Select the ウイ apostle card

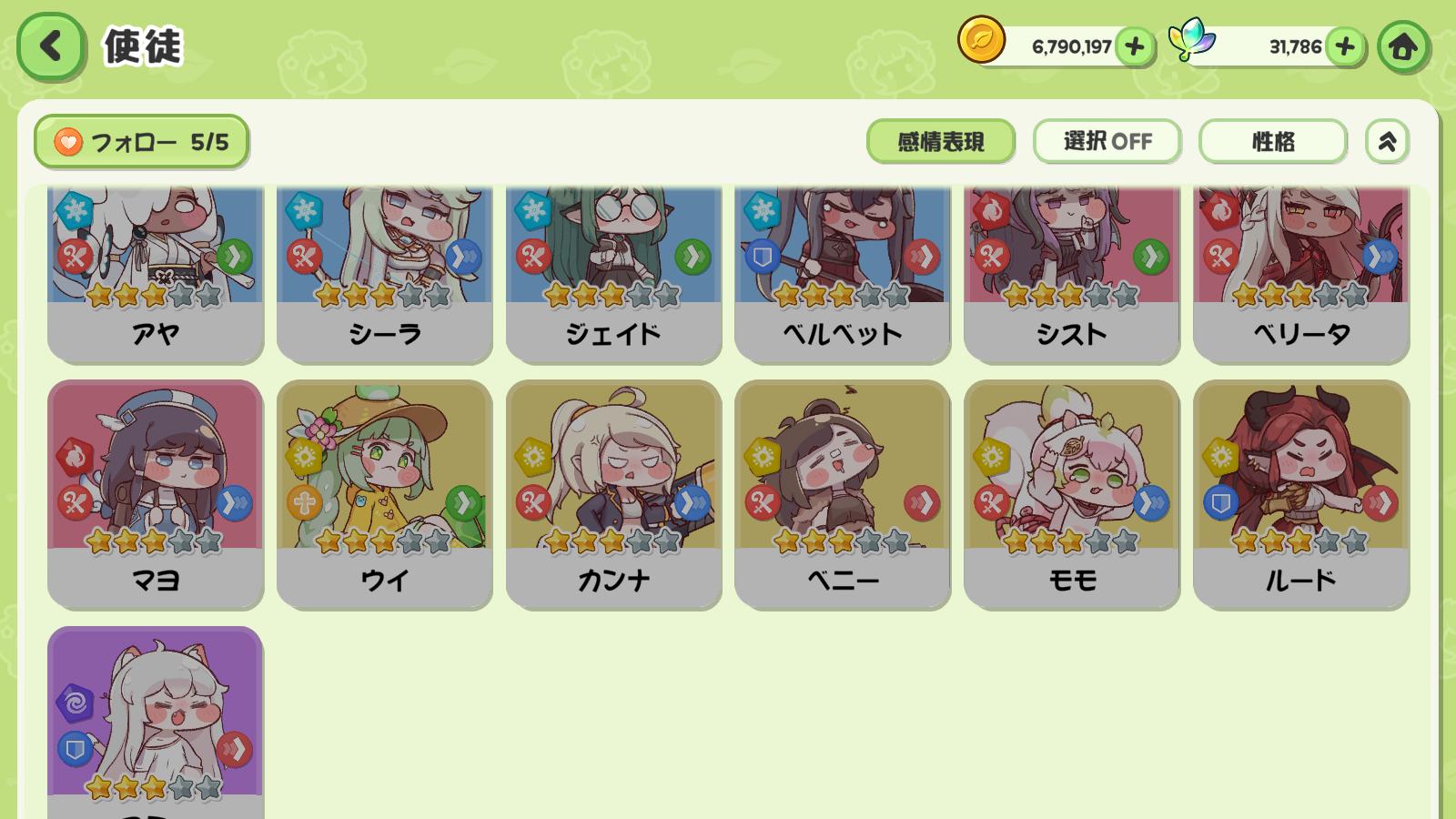pos(385,494)
